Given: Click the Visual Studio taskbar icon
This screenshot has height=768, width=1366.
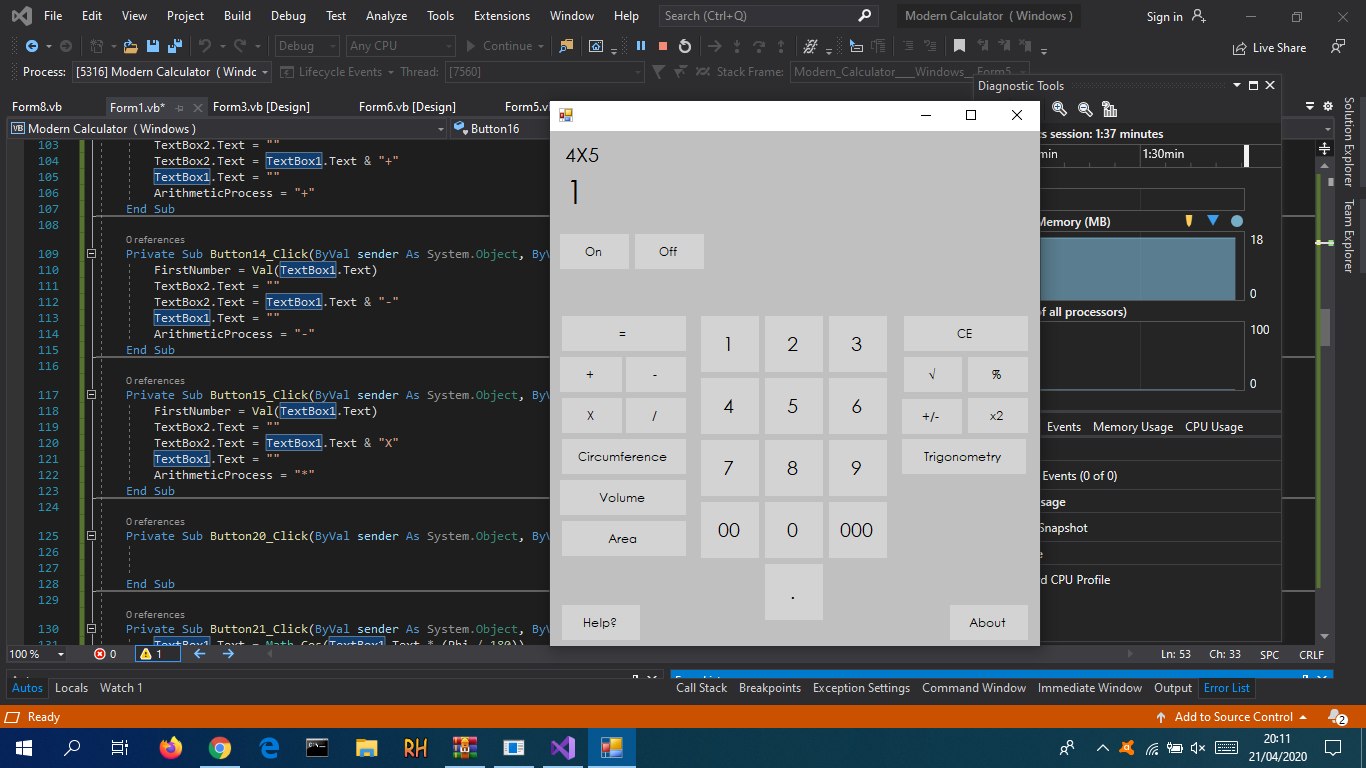Looking at the screenshot, I should pos(562,747).
